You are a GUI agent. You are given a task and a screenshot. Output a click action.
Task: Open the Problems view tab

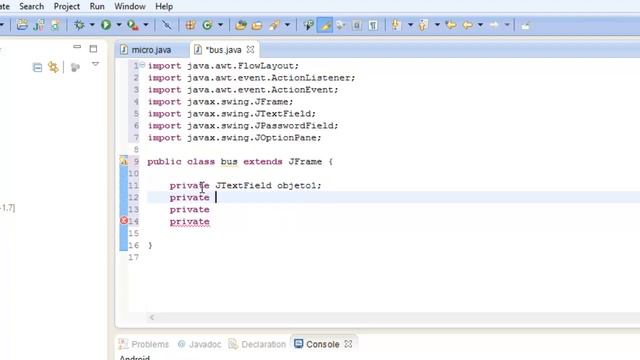click(x=144, y=344)
